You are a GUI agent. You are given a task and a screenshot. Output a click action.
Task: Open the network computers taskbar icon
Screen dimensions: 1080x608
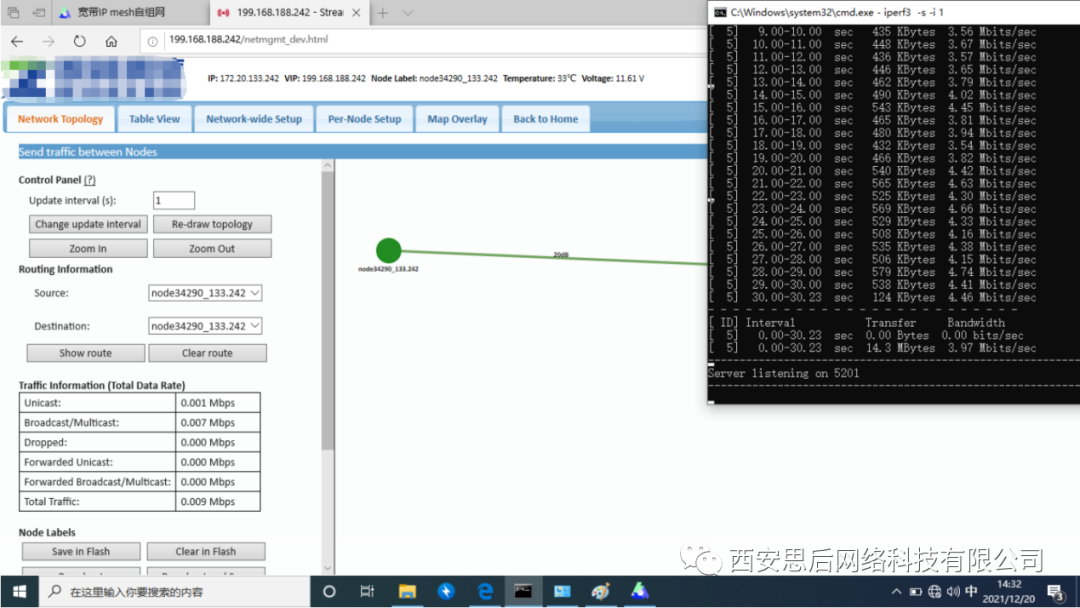click(x=562, y=591)
